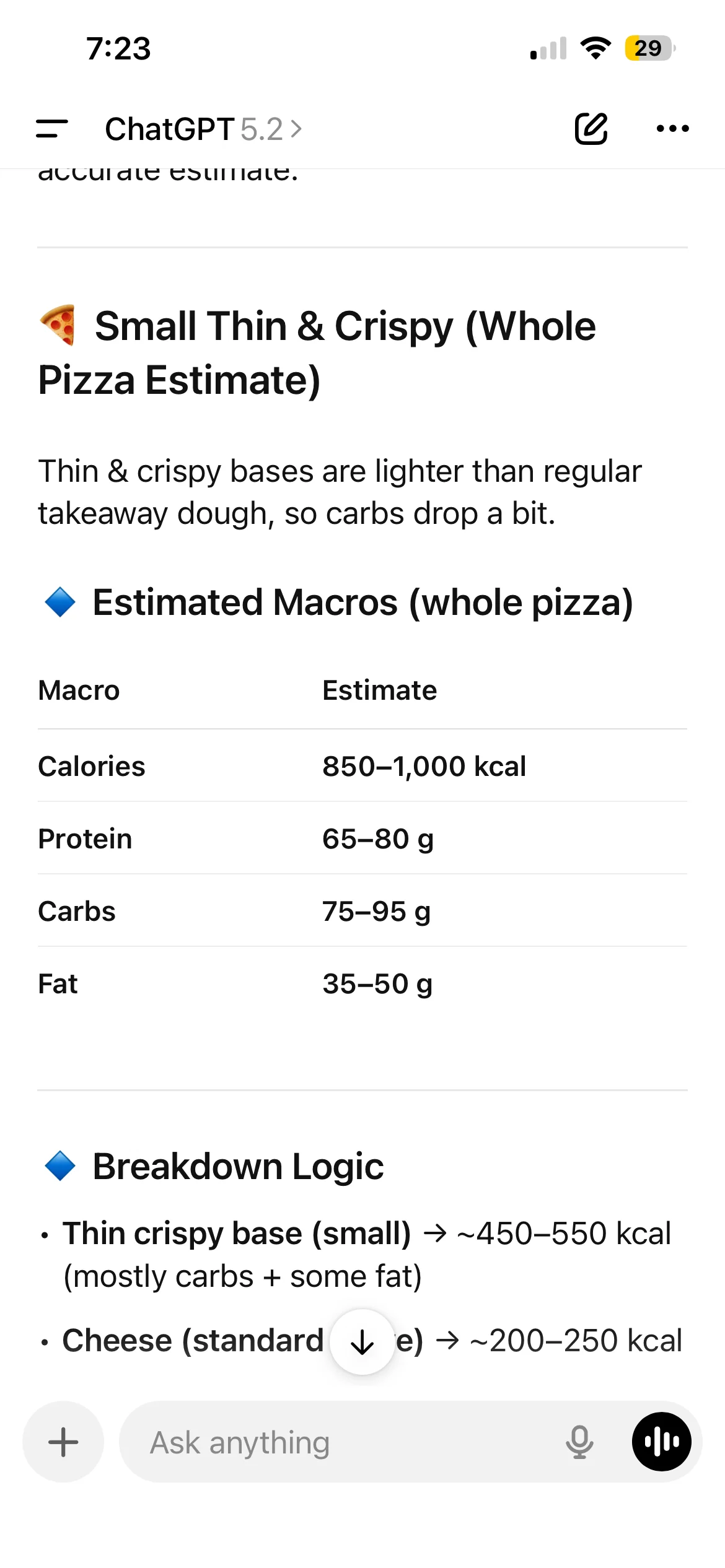The width and height of the screenshot is (725, 1568).
Task: Open the sidebar menu icon
Action: pyautogui.click(x=52, y=129)
